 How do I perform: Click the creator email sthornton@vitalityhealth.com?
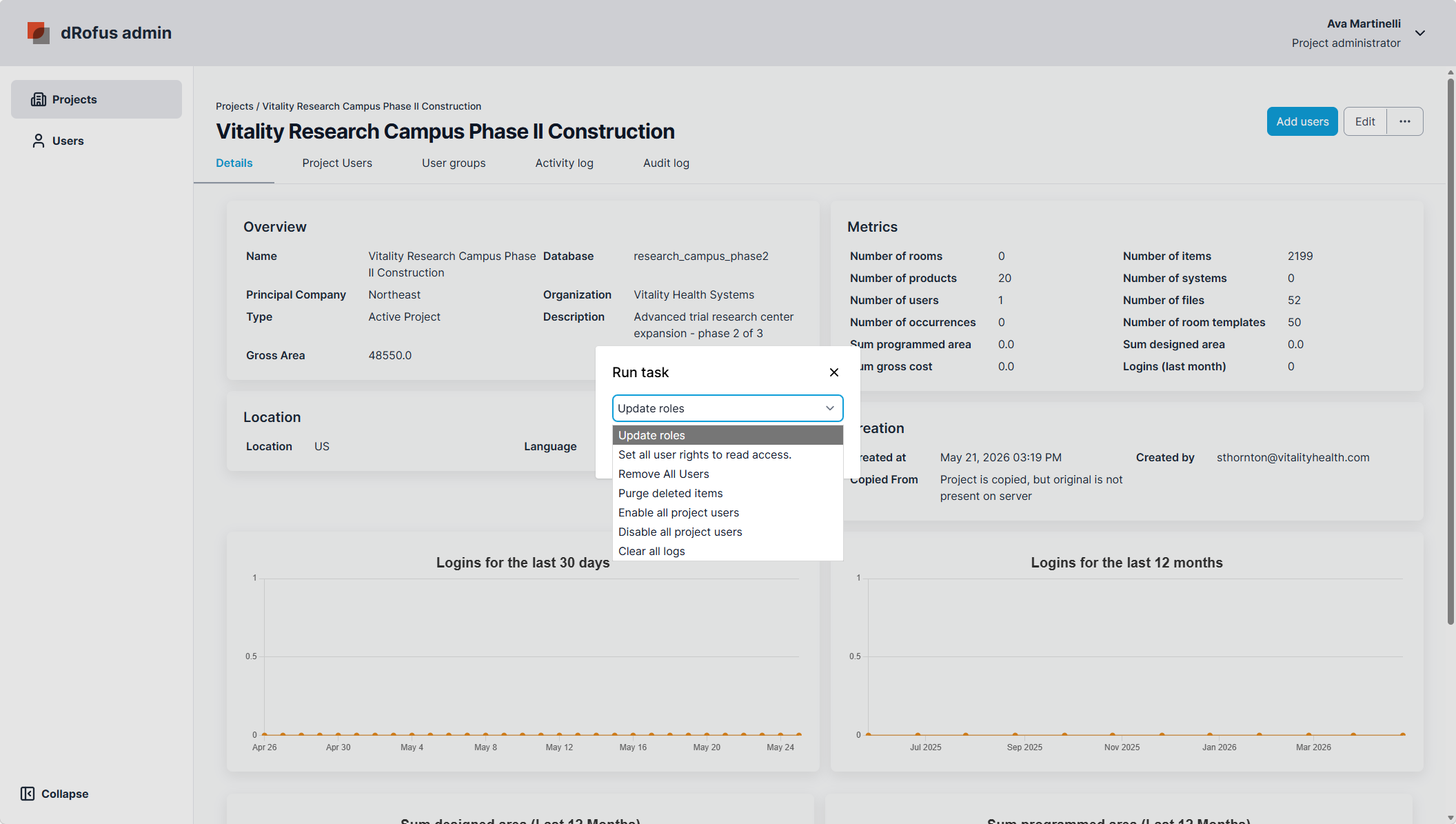pyautogui.click(x=1293, y=457)
